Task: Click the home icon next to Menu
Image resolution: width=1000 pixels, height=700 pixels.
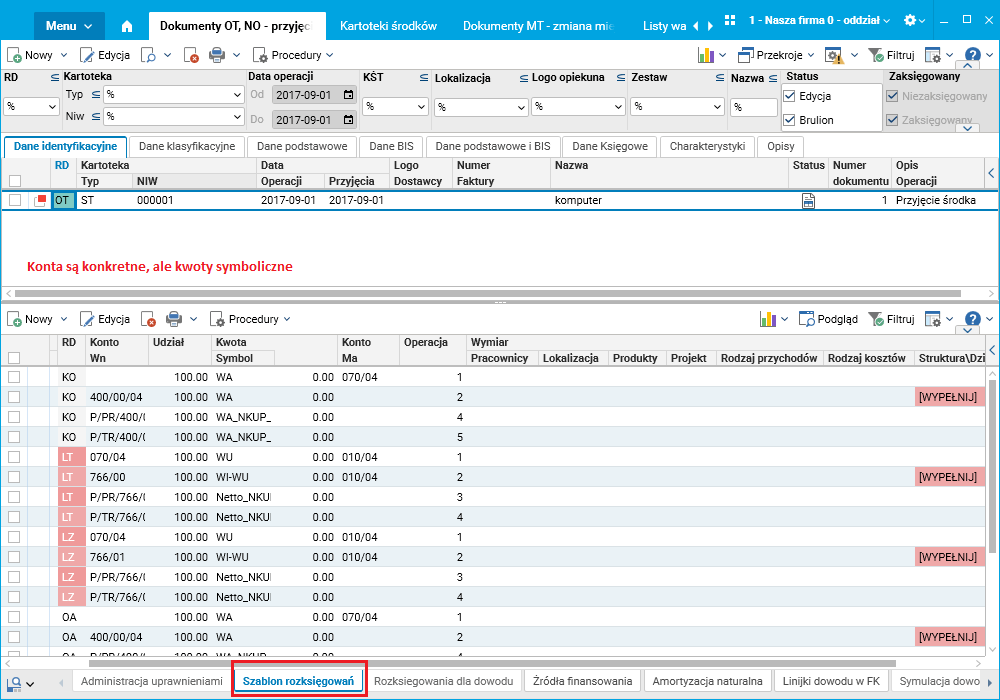Action: (x=126, y=25)
